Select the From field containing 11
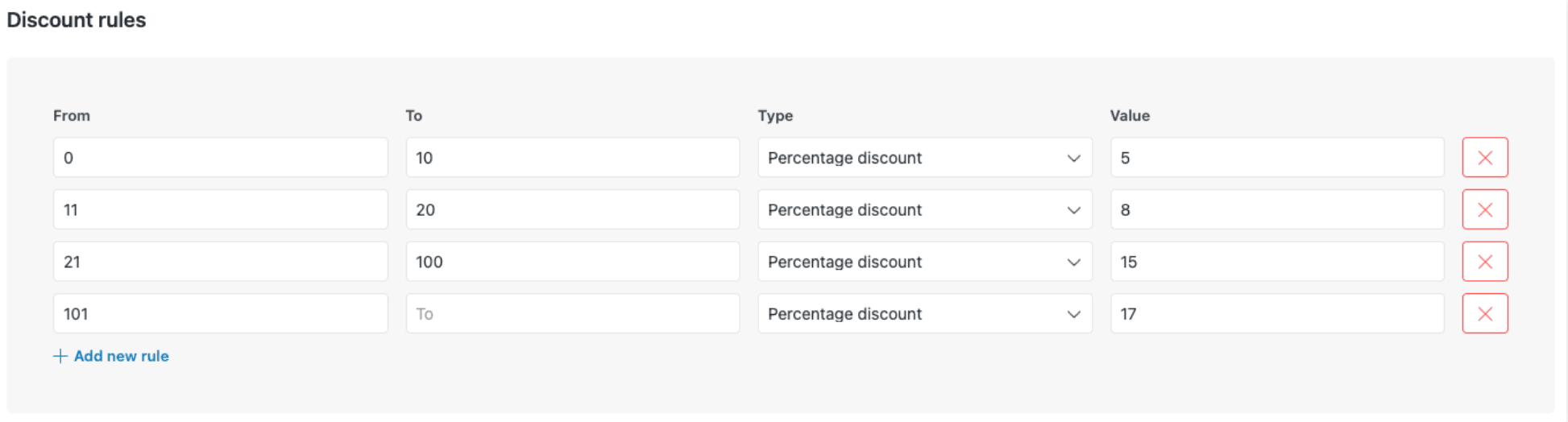Viewport: 1568px width, 422px height. click(x=221, y=209)
